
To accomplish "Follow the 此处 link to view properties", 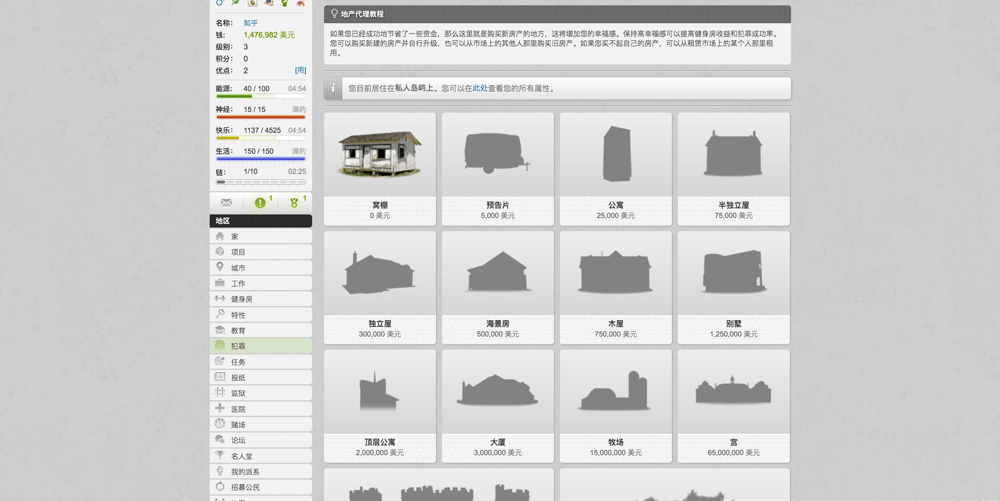I will point(480,89).
